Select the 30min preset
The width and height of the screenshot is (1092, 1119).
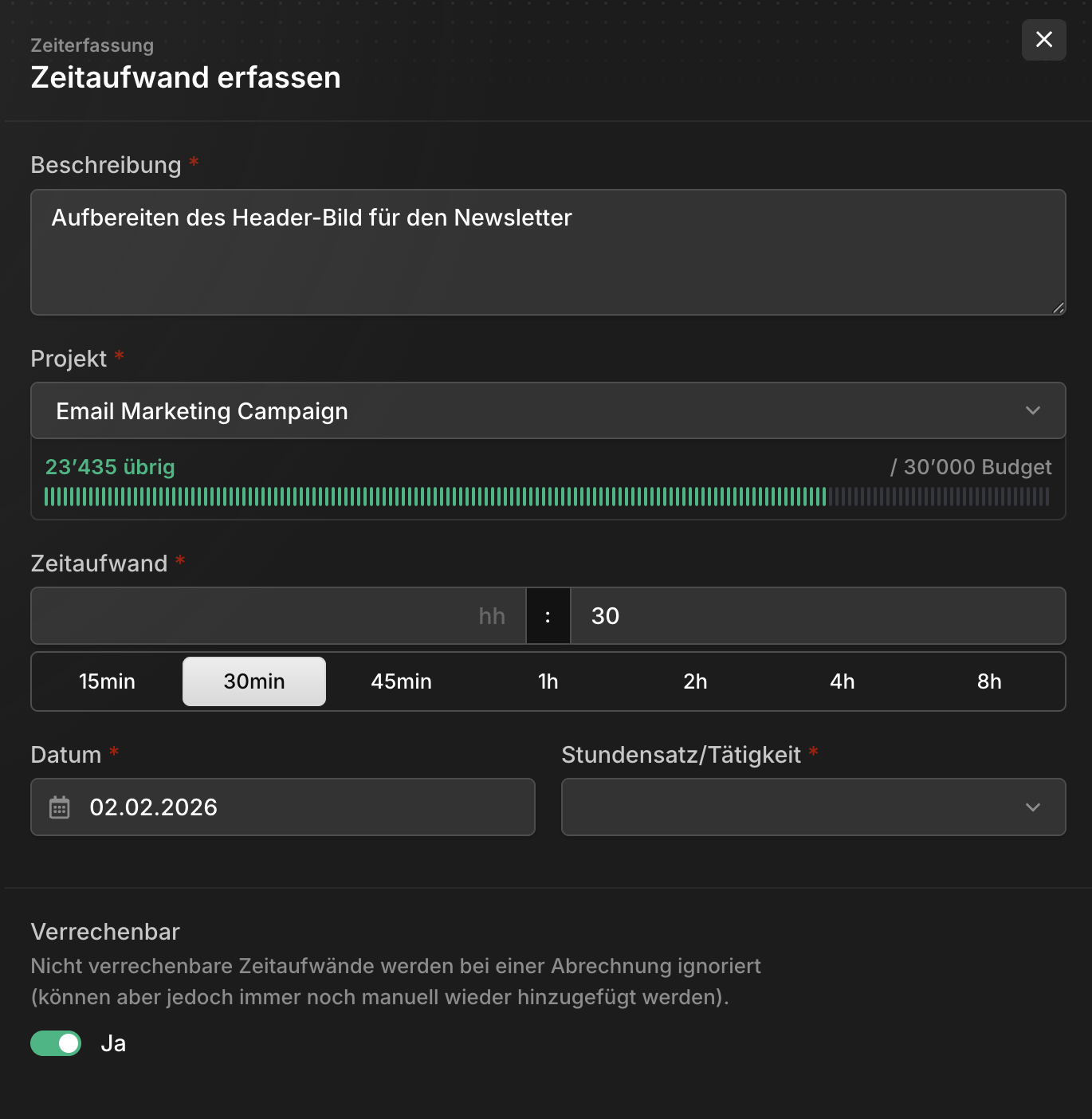tap(254, 681)
